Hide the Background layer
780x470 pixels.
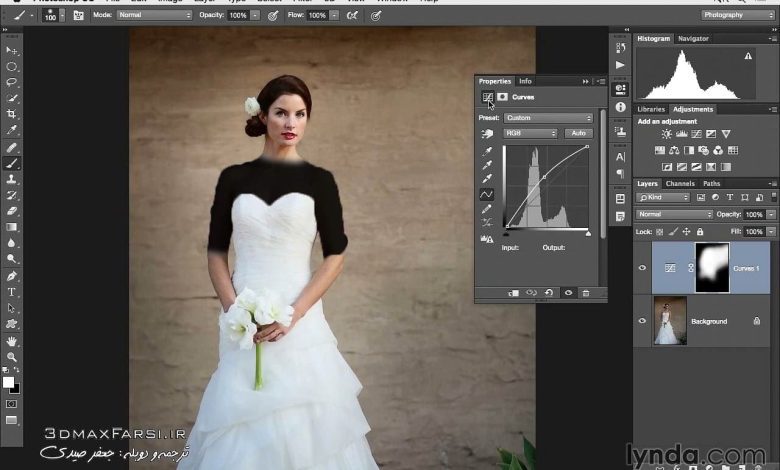click(x=642, y=321)
